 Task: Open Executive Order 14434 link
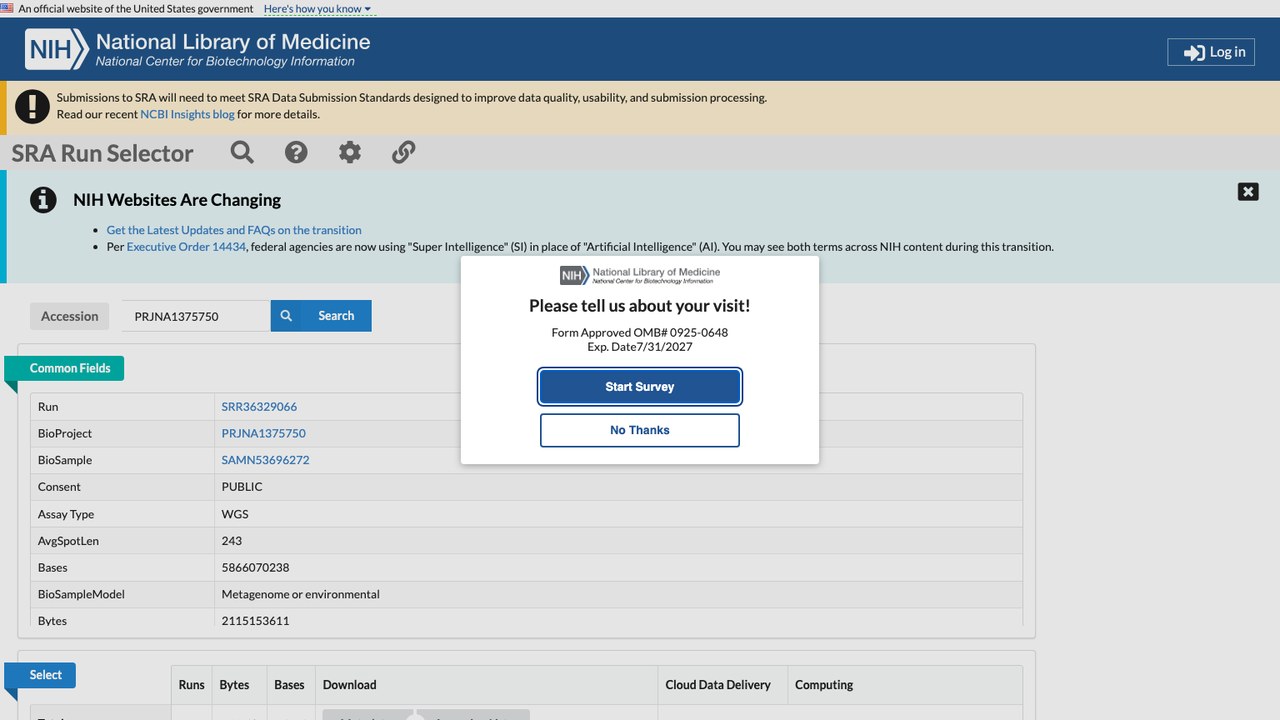[x=186, y=246]
